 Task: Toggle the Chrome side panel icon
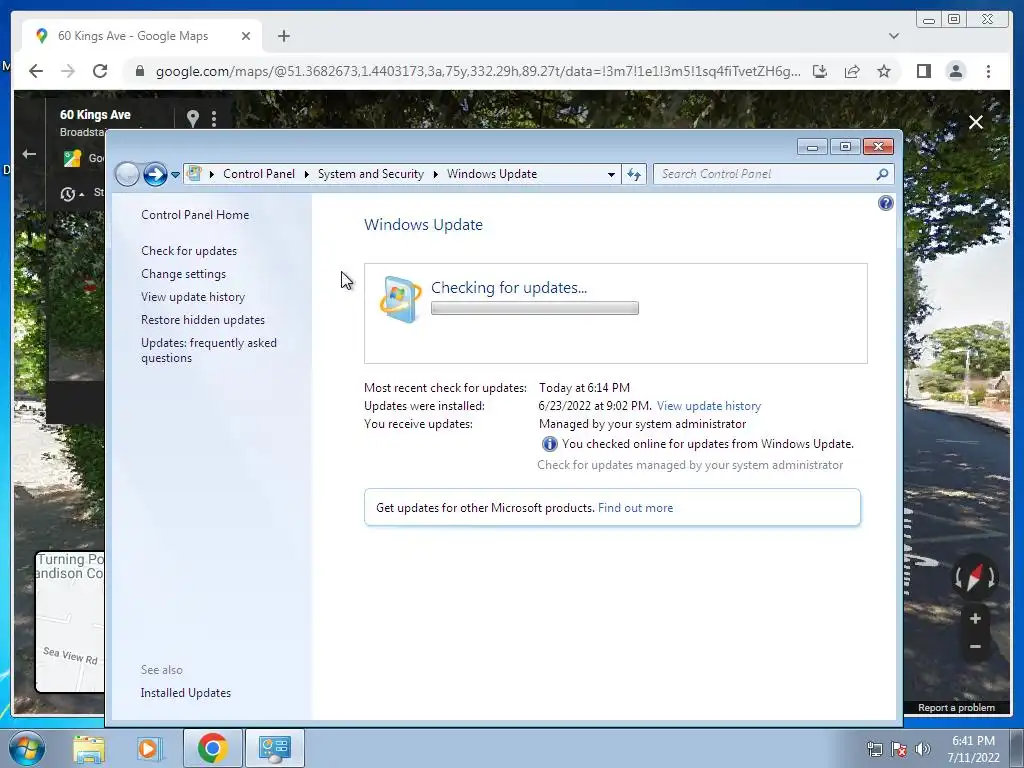[x=923, y=71]
